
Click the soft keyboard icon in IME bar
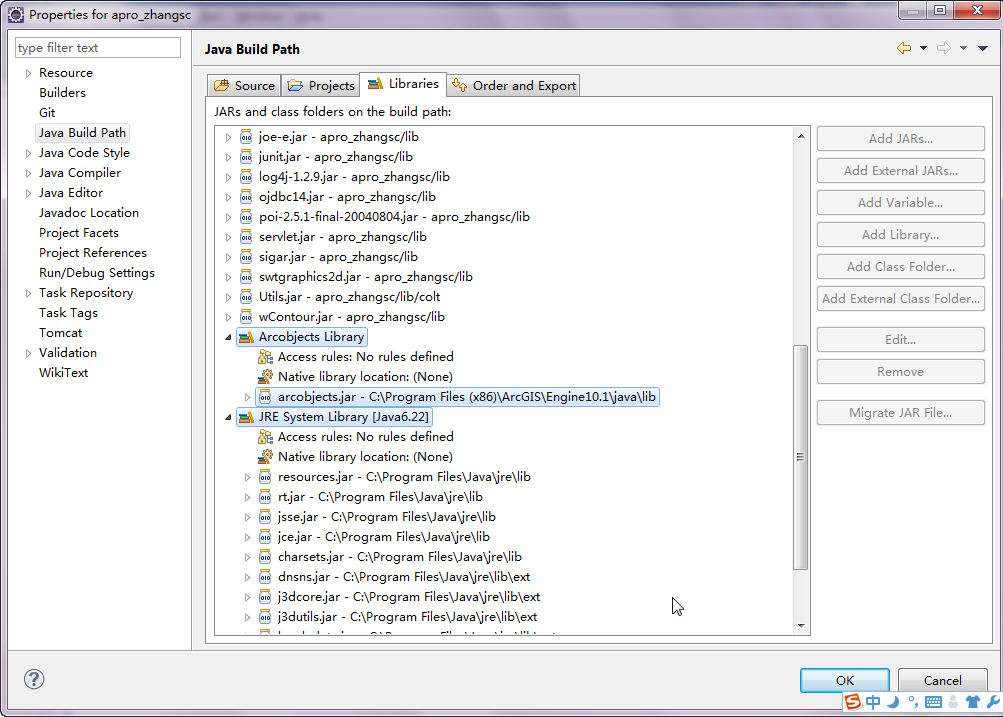[933, 702]
